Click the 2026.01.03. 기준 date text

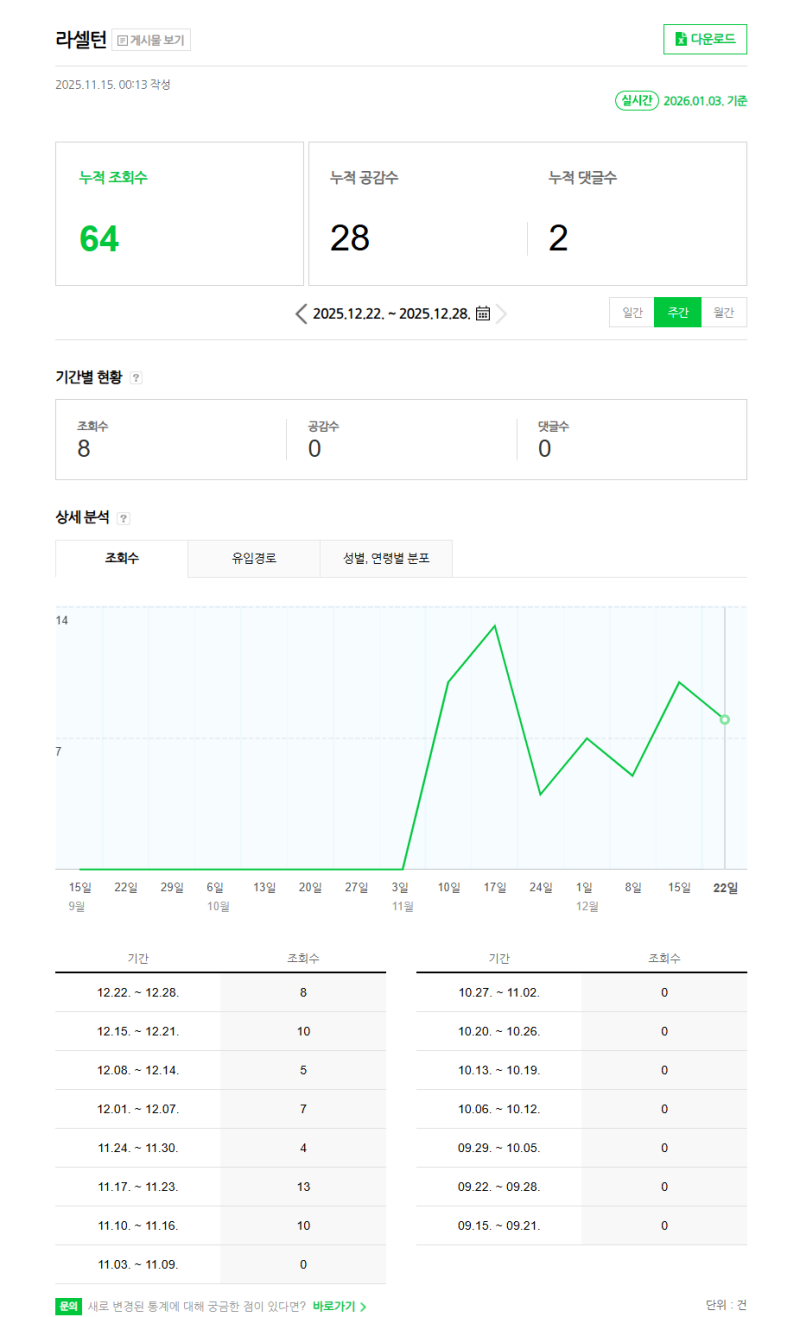[706, 101]
